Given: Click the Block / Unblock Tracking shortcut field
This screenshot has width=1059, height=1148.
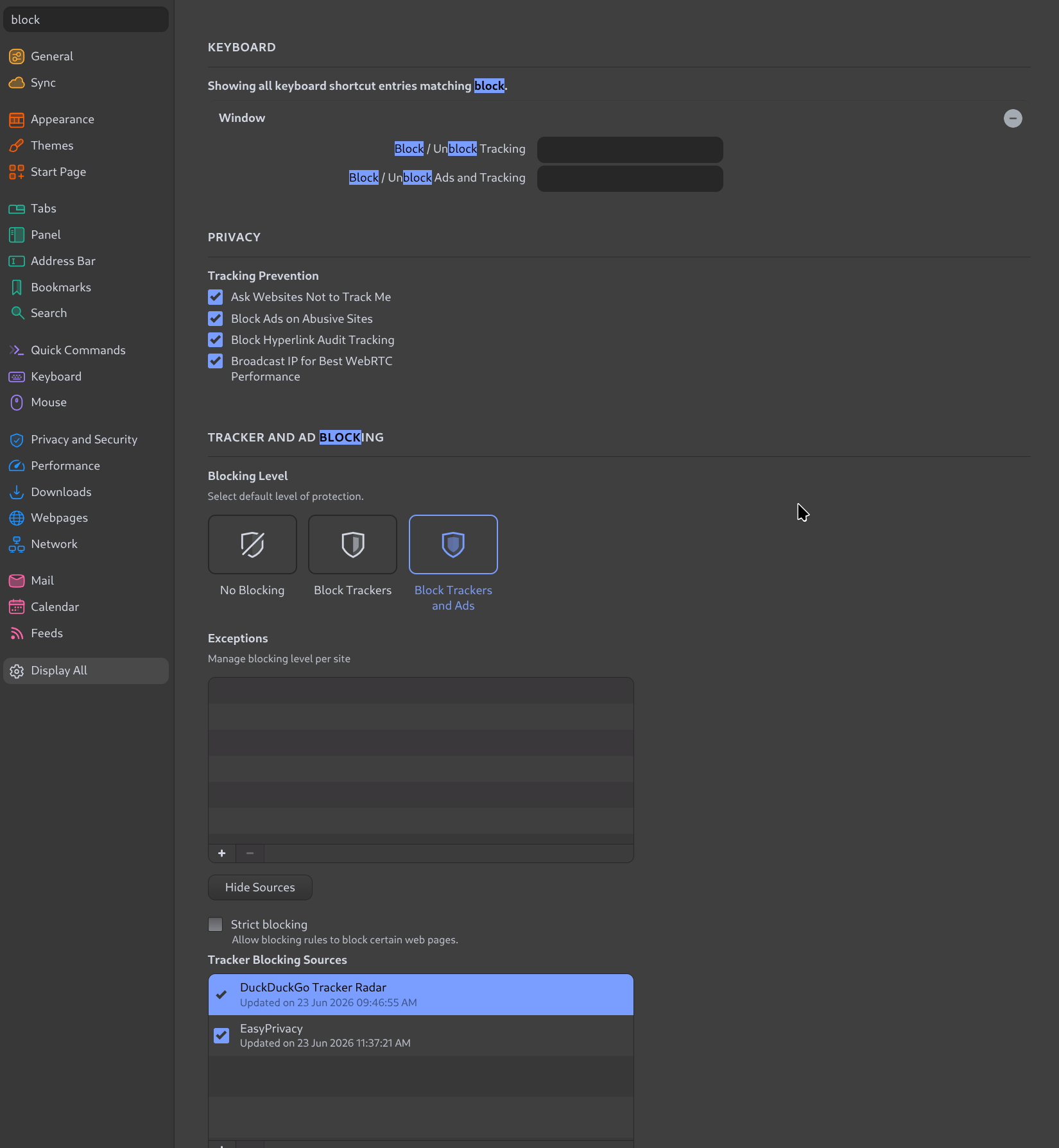Looking at the screenshot, I should pyautogui.click(x=630, y=150).
